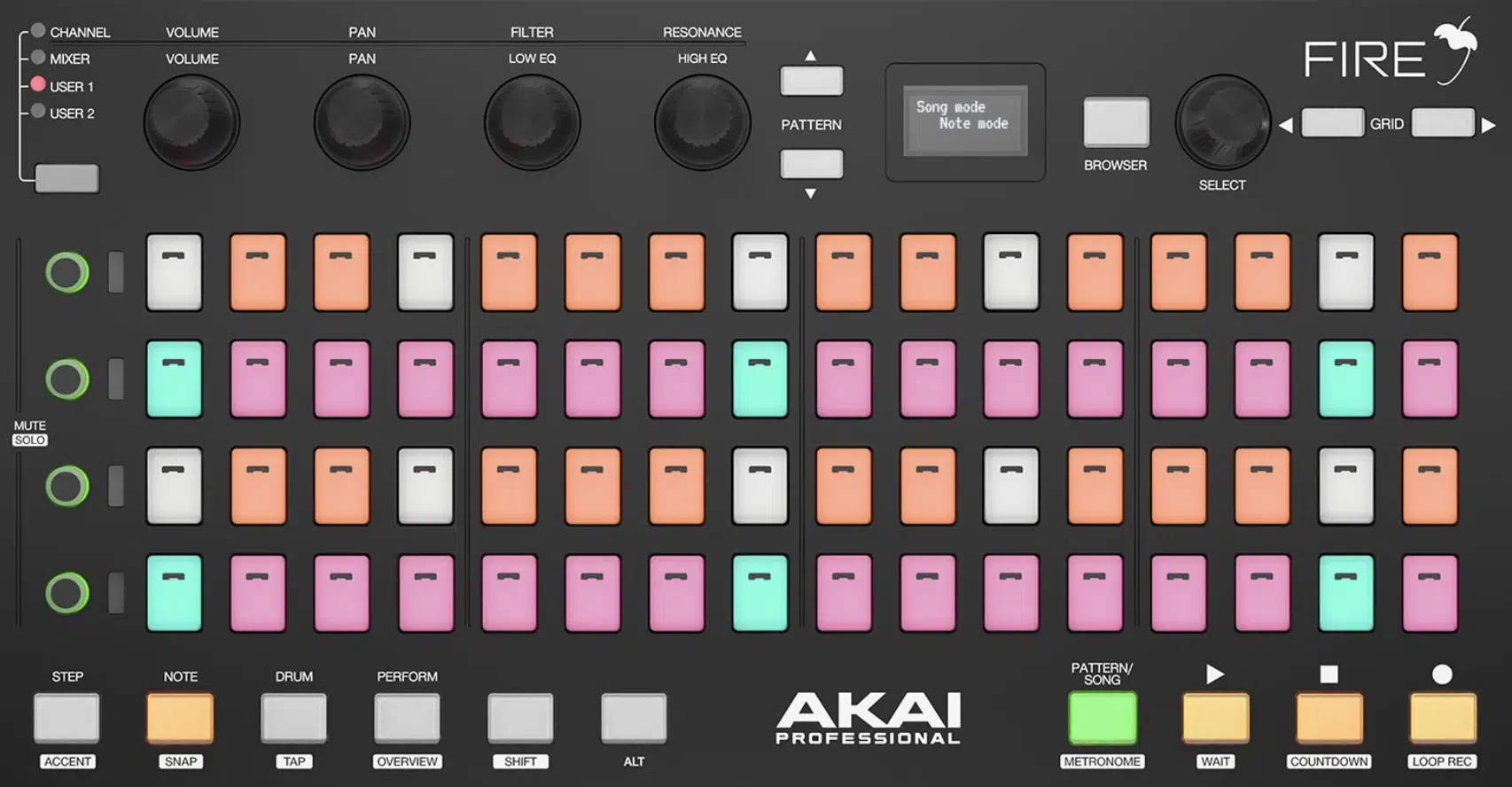Tap the last orange pad in row one
Screen dimensions: 1512x787
[1430, 272]
